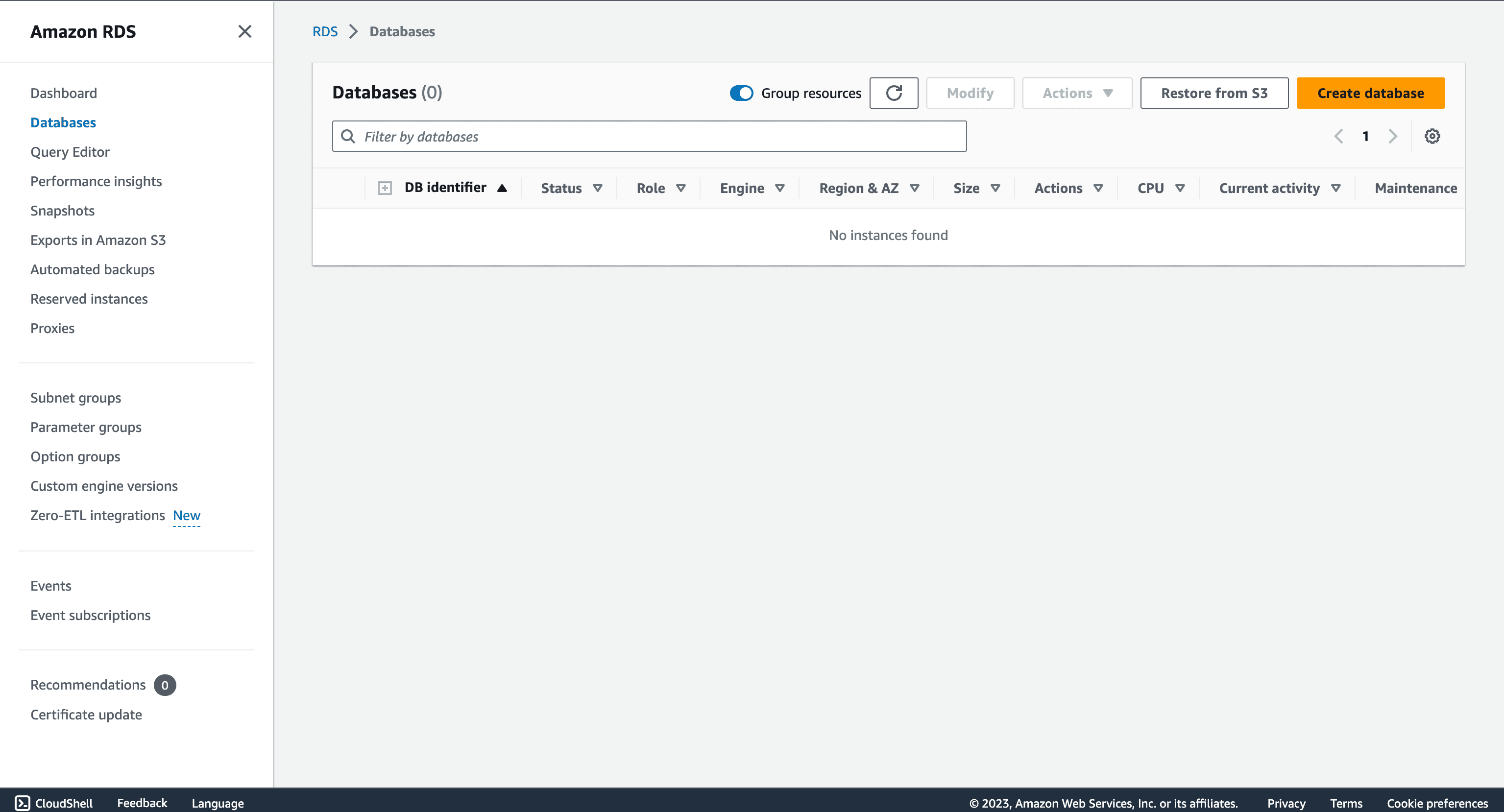Open Certificate update

pos(86,715)
